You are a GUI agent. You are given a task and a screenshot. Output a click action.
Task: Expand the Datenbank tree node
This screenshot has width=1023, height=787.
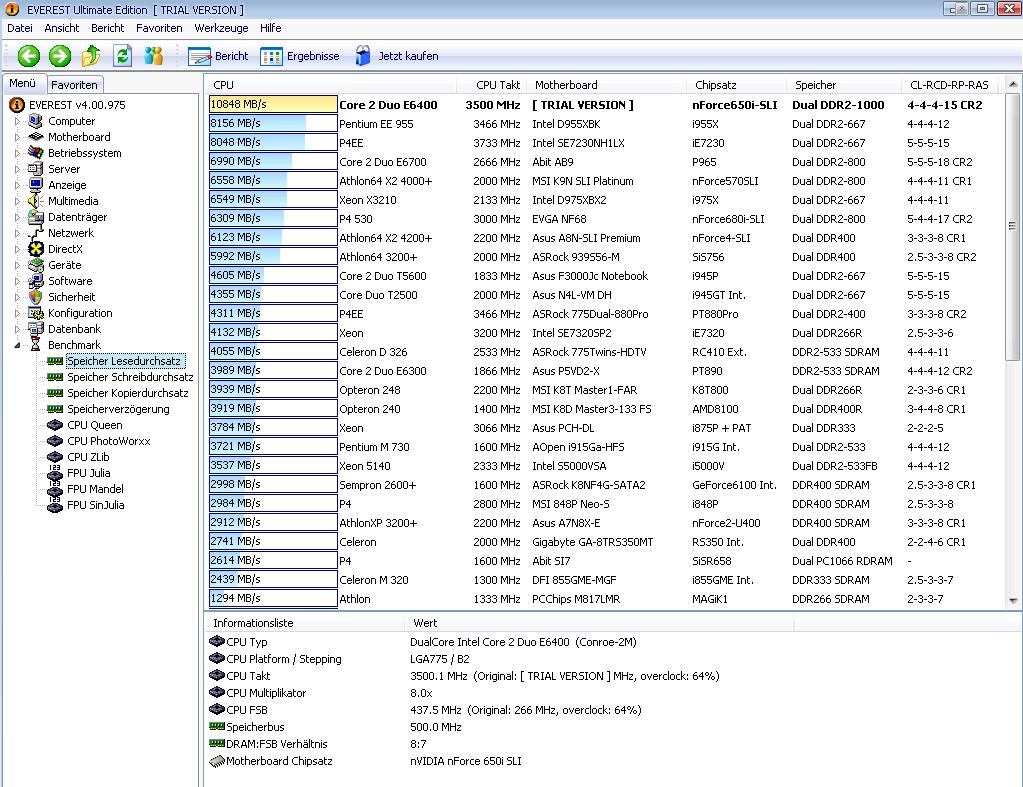[x=18, y=329]
